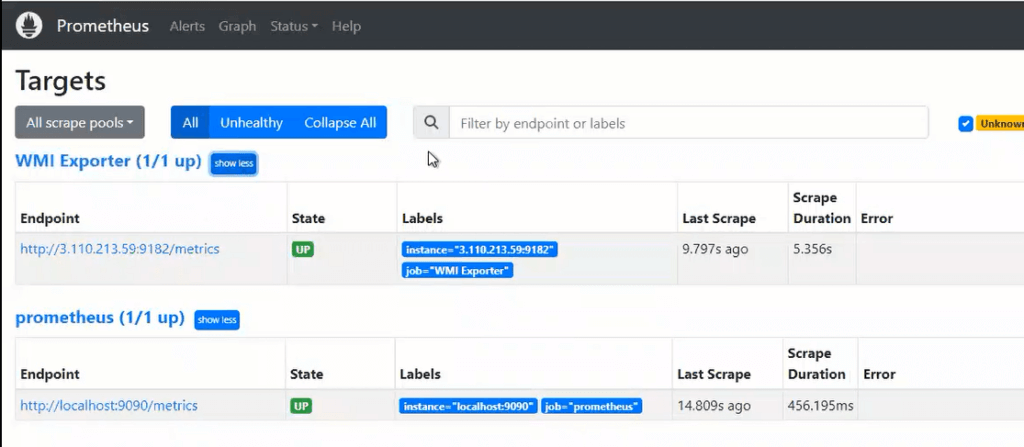Click the Endpoint header in WMI Exporter table
The image size is (1024, 447).
(x=50, y=218)
